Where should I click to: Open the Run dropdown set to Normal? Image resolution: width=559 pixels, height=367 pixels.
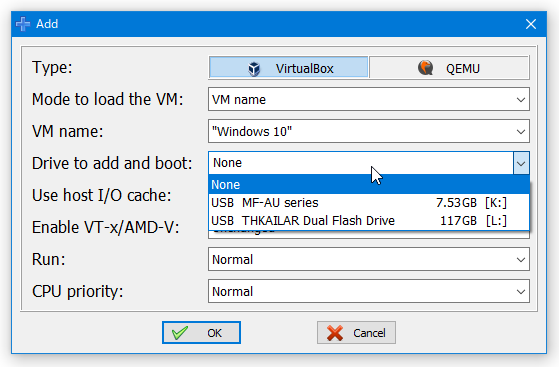369,259
